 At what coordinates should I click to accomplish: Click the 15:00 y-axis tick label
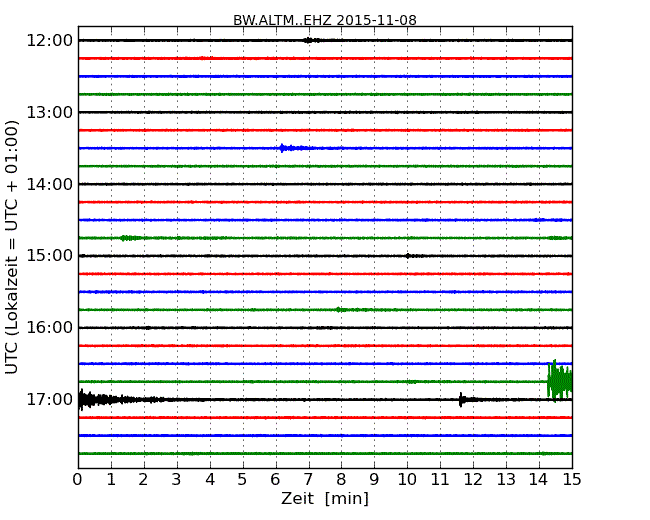click(x=50, y=255)
